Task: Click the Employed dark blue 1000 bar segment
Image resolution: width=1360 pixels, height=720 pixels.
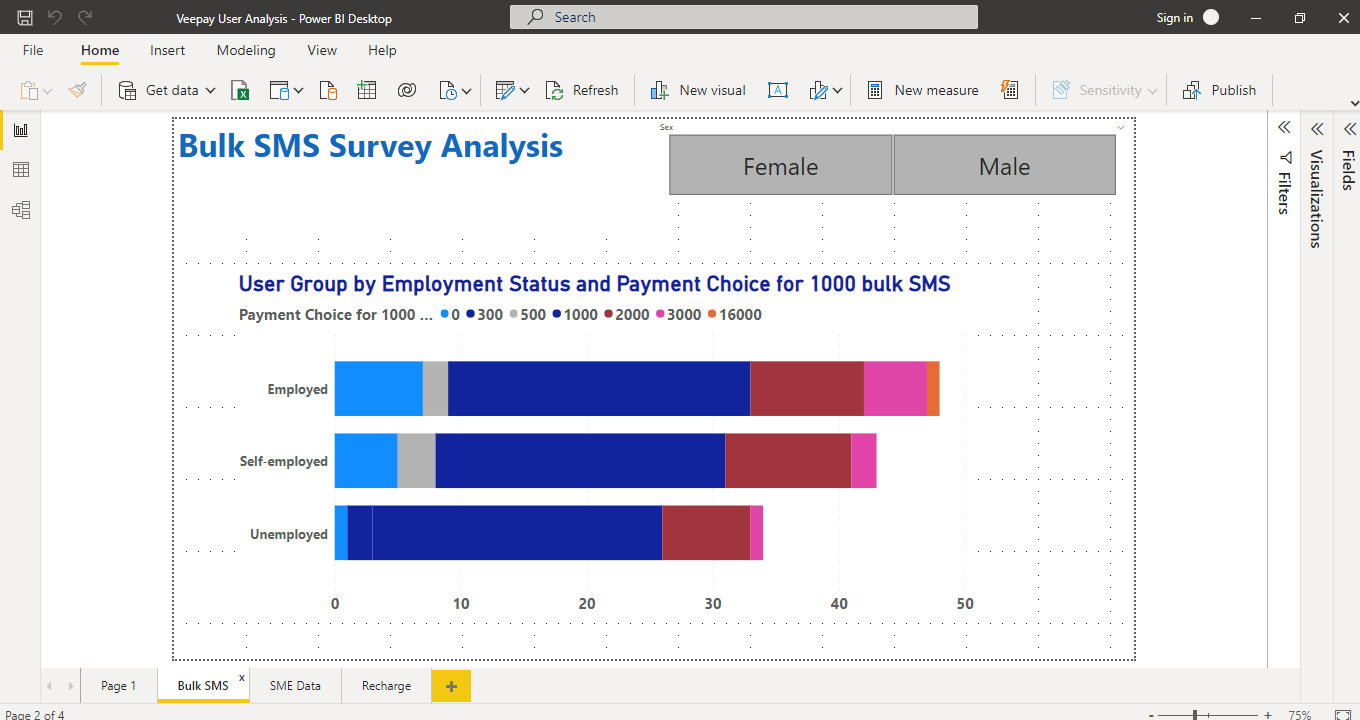Action: [599, 389]
